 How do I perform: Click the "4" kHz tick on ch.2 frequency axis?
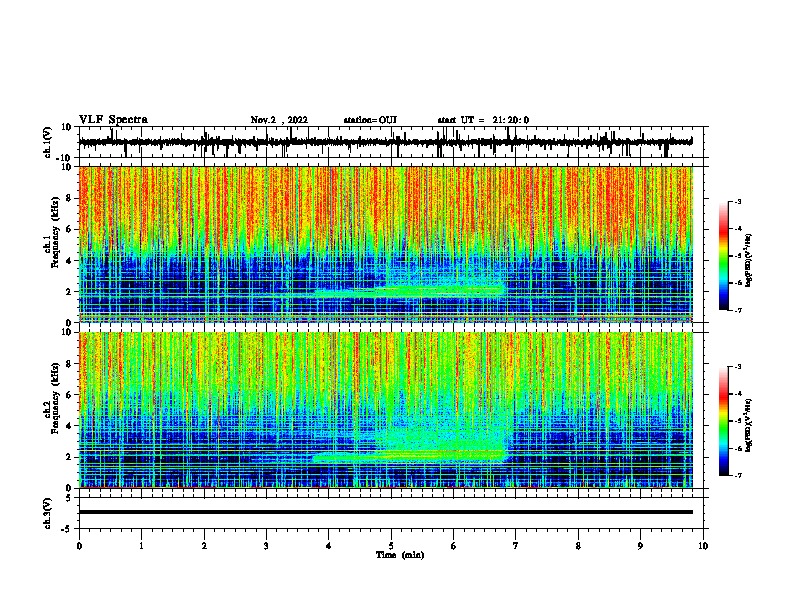coord(69,426)
